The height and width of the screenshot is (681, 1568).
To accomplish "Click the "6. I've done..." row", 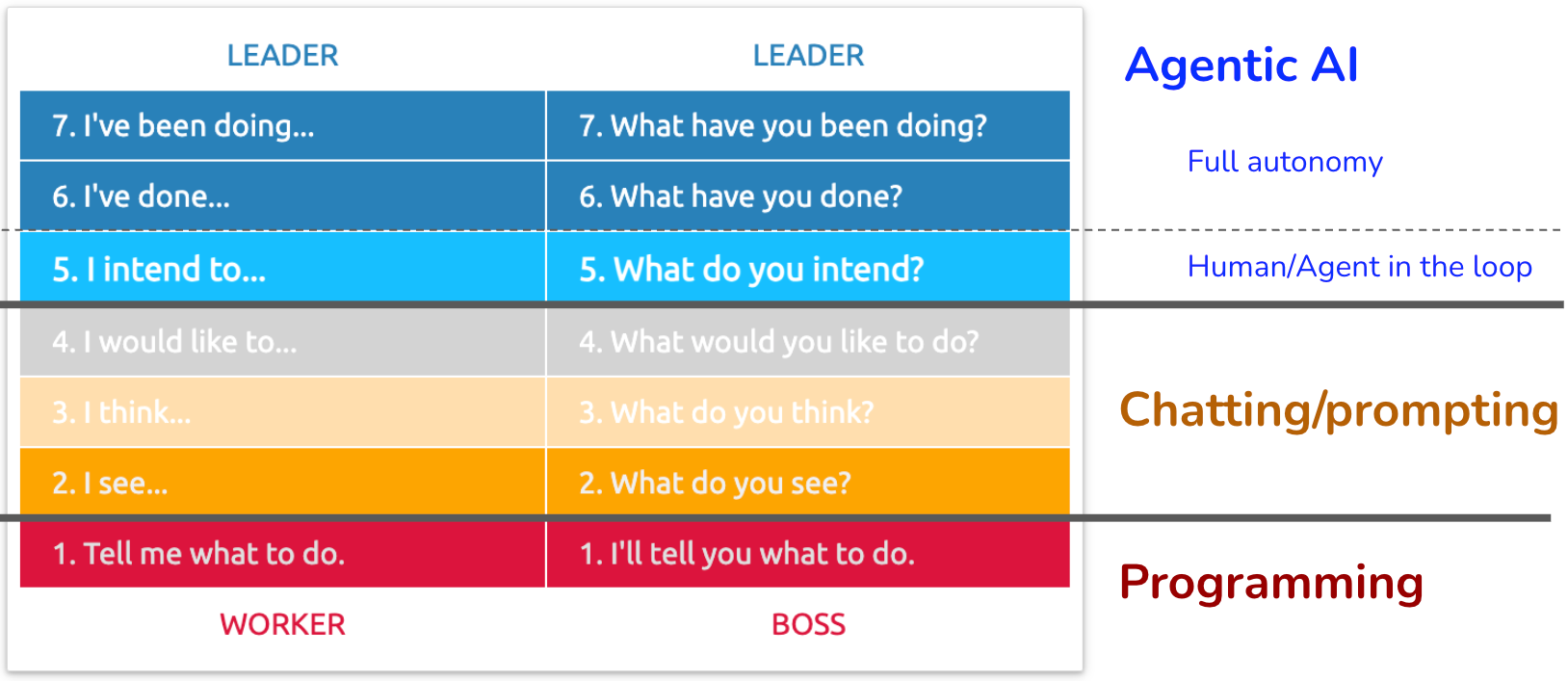I will [282, 196].
